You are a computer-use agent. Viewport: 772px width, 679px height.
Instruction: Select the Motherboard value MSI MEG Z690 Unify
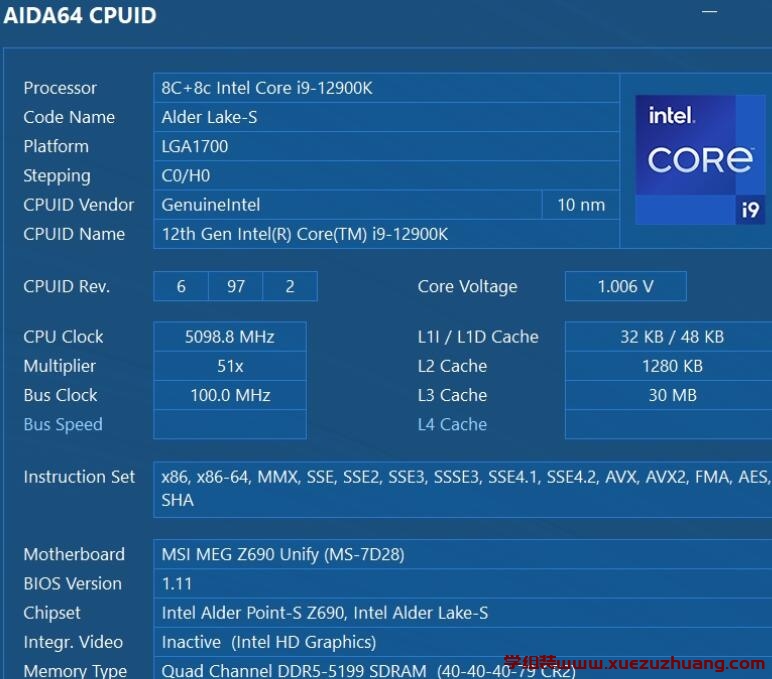coord(463,554)
